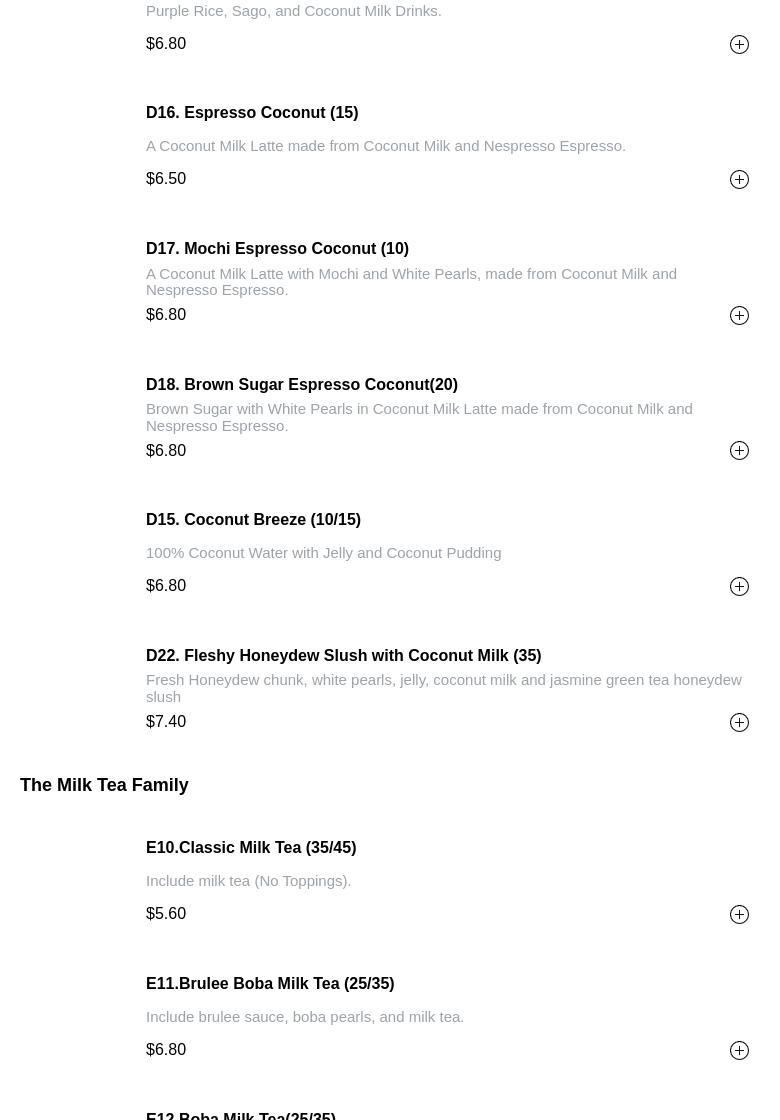Screen dimensions: 780x1120
Task: Add D16 Espresso Coconut to cart
Action: (x=739, y=179)
